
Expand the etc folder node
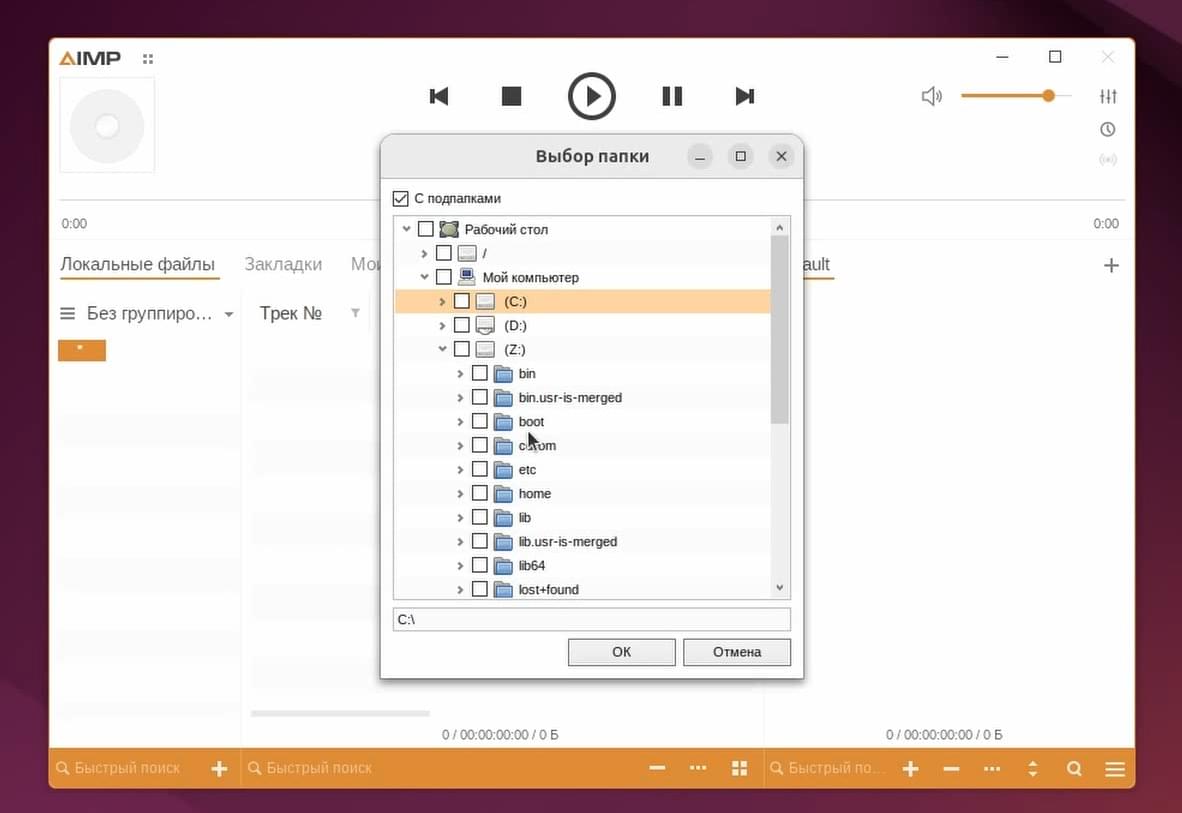pos(461,470)
